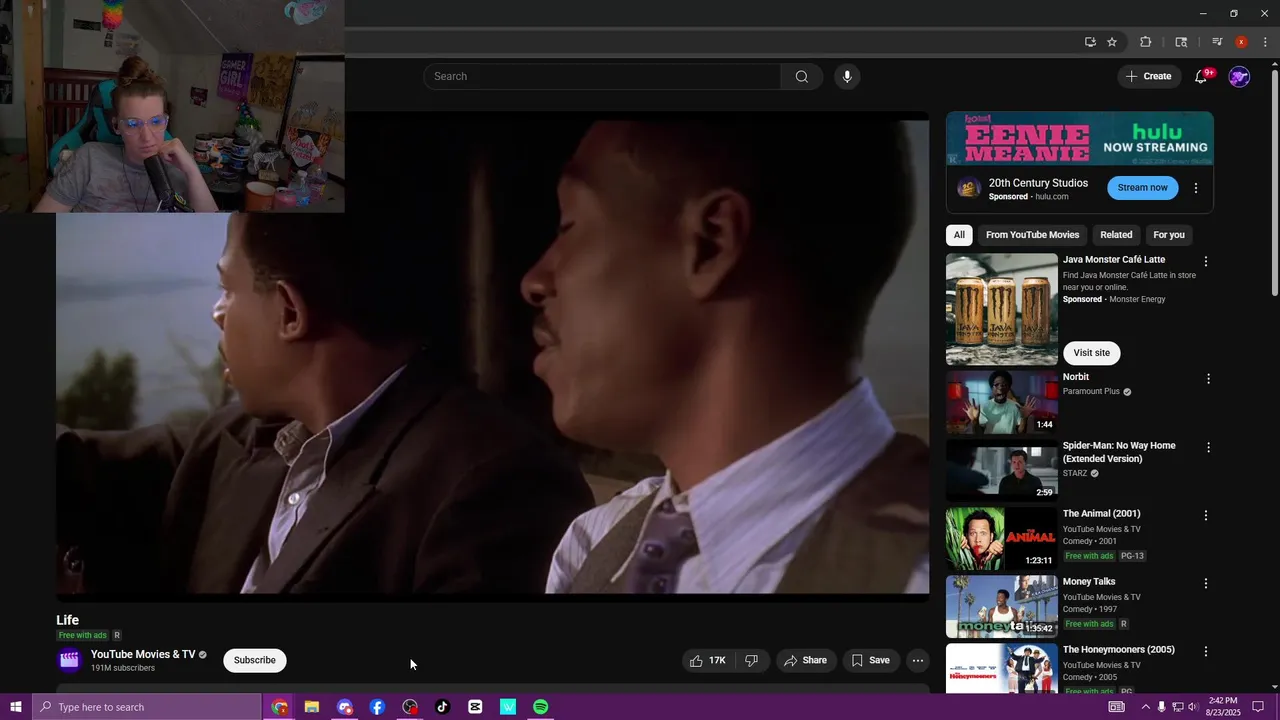Open the three-dot menu for Spider-Man: No Way Home
The height and width of the screenshot is (720, 1280).
[1208, 447]
